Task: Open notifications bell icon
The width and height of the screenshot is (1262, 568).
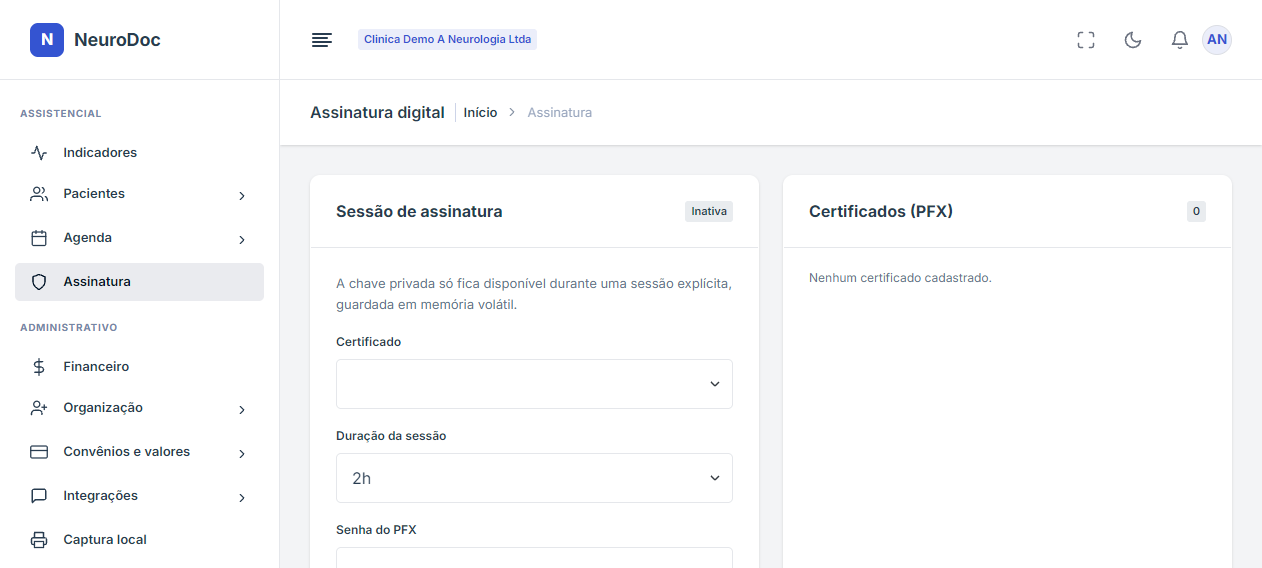Action: 1180,40
